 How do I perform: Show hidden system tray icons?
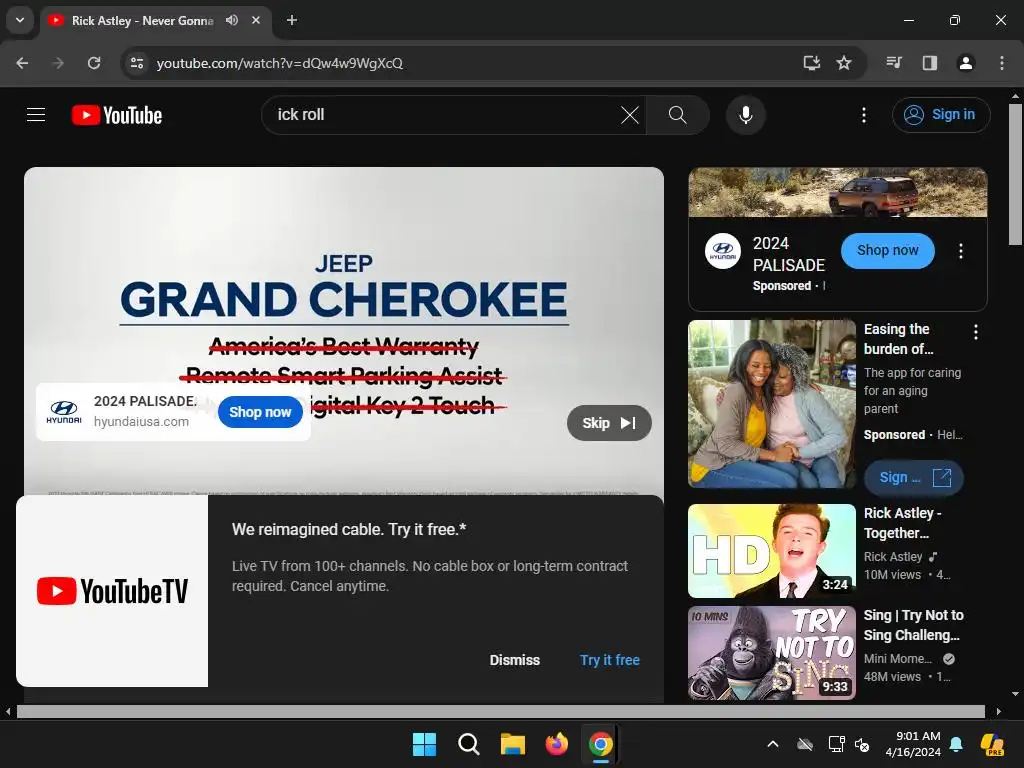coord(773,744)
